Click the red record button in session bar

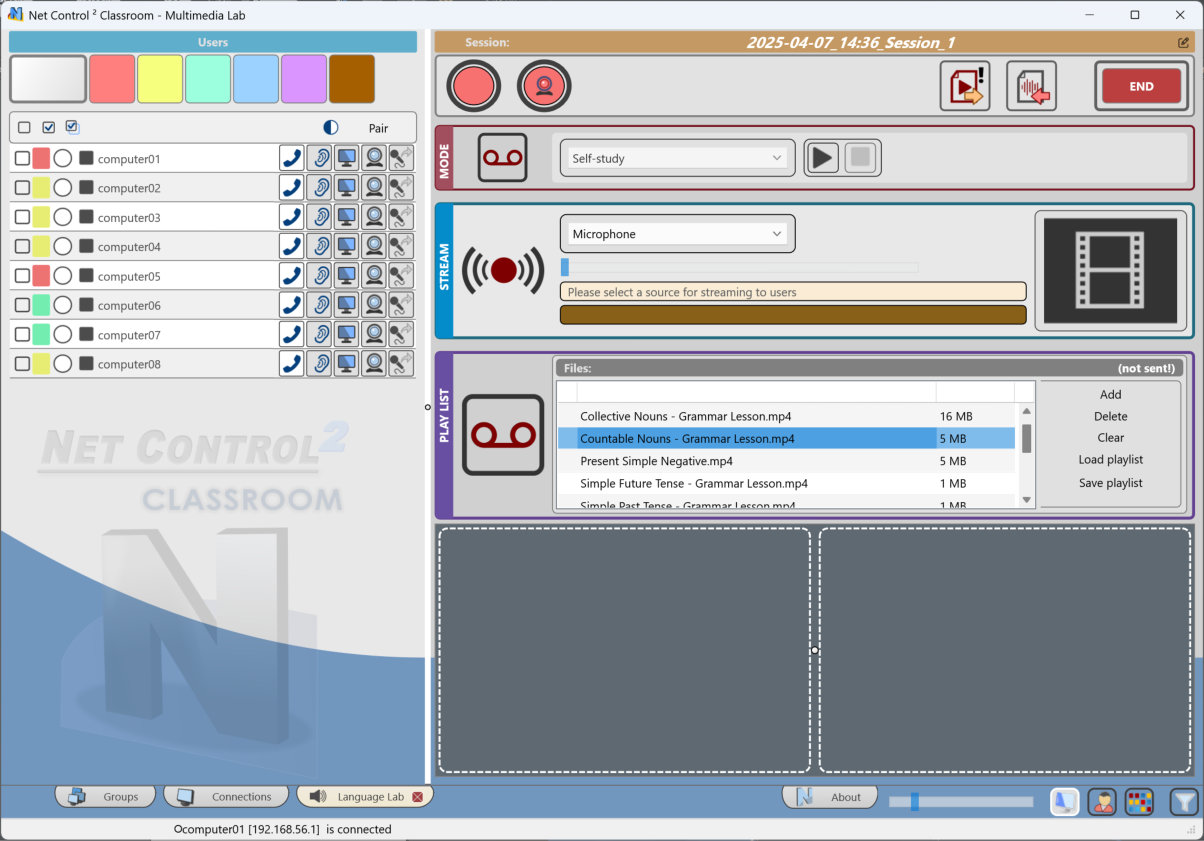coord(473,86)
